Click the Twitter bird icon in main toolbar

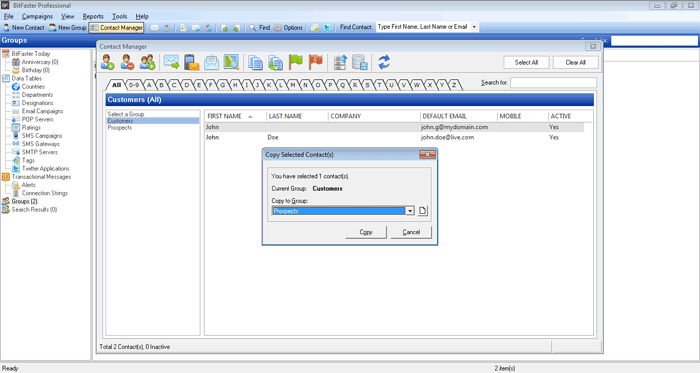[x=327, y=28]
